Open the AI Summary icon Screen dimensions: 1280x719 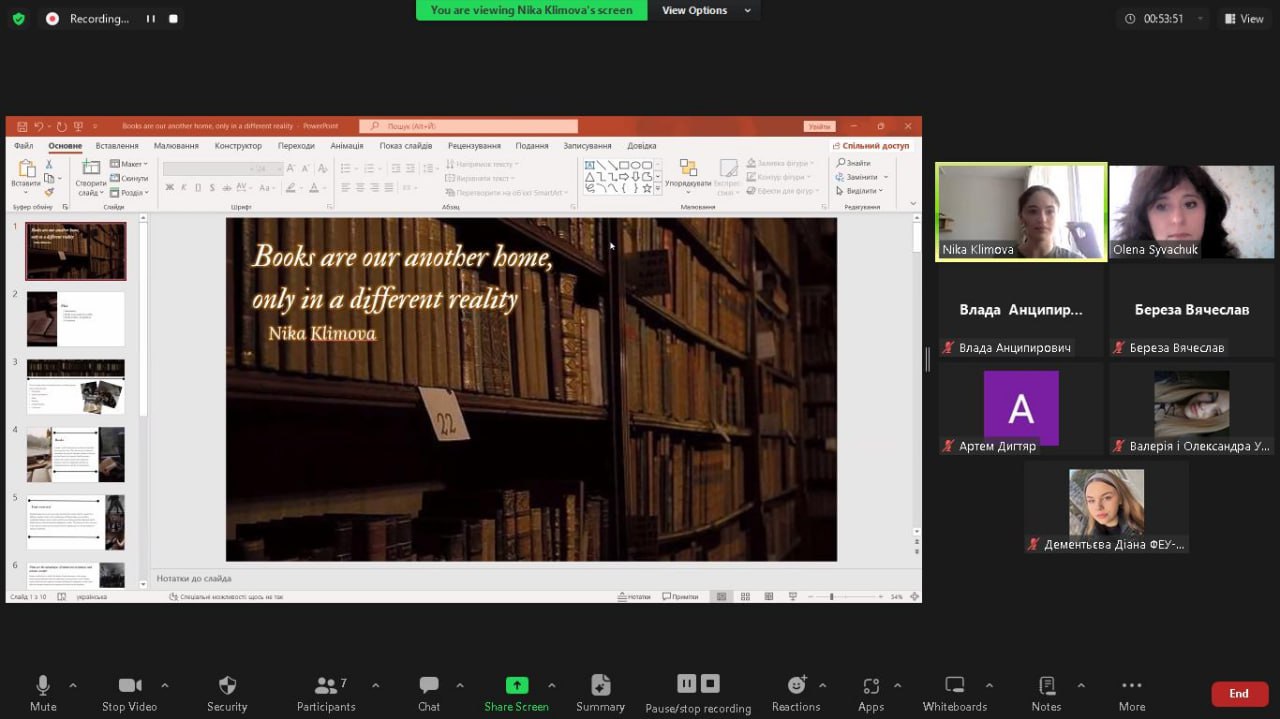[x=600, y=685]
